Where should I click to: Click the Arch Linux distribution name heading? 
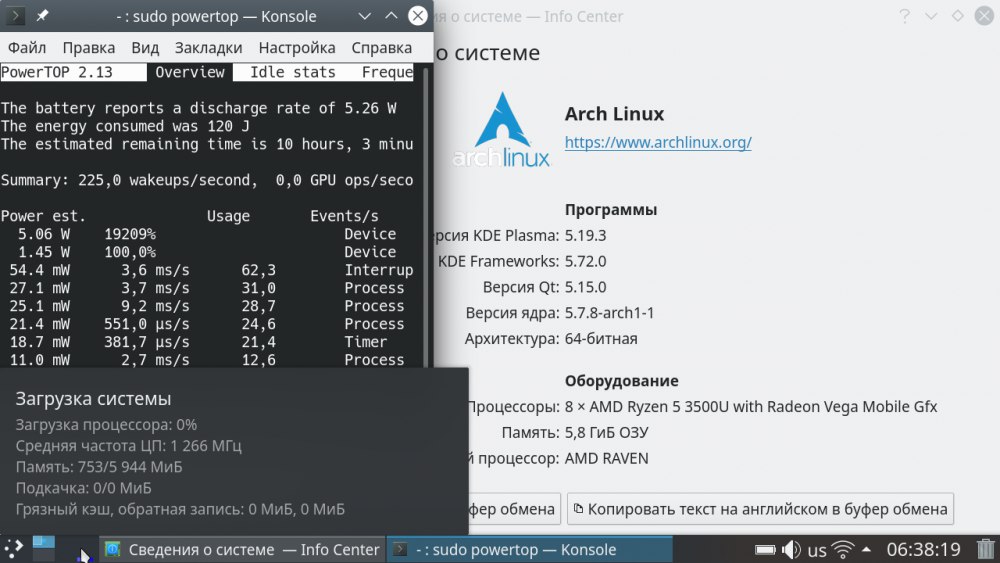click(x=614, y=113)
